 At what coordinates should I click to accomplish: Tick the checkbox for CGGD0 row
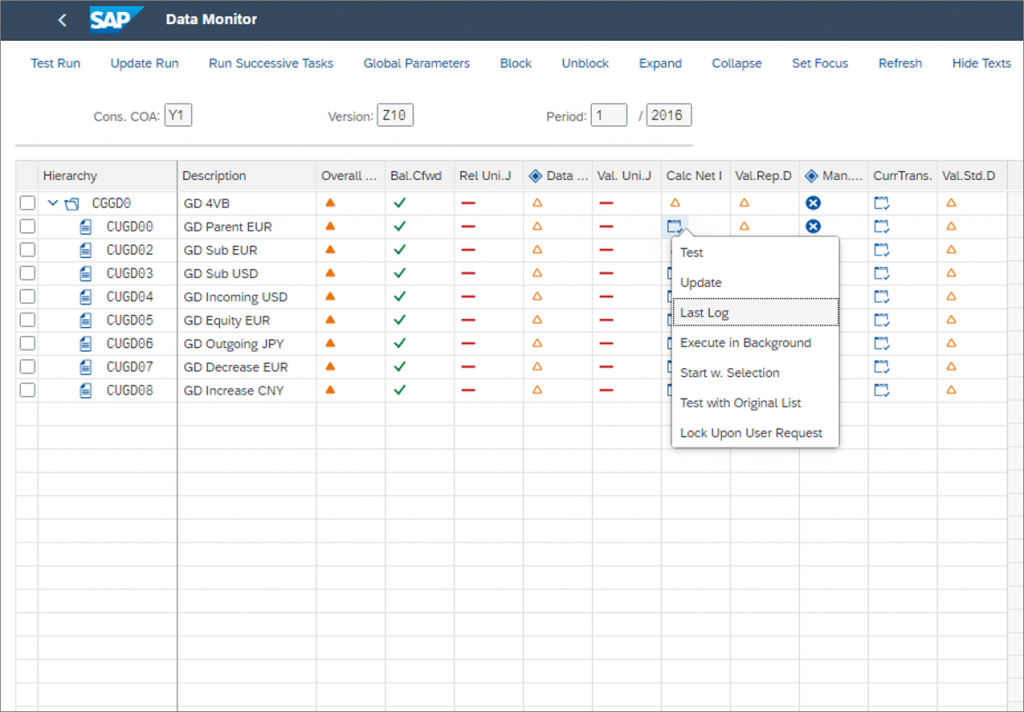pyautogui.click(x=27, y=203)
